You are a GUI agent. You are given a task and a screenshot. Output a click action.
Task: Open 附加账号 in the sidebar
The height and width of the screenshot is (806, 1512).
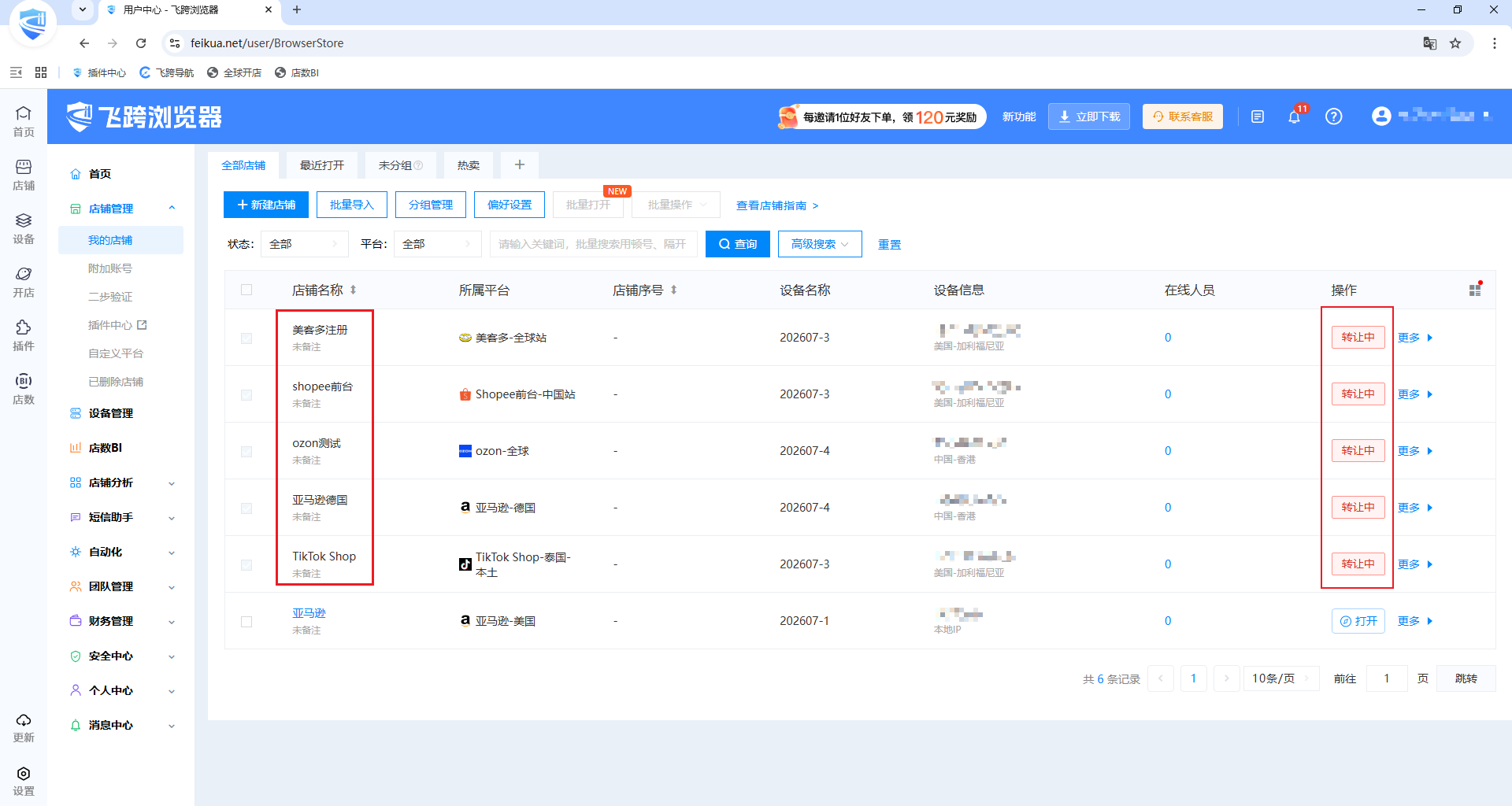(x=110, y=268)
